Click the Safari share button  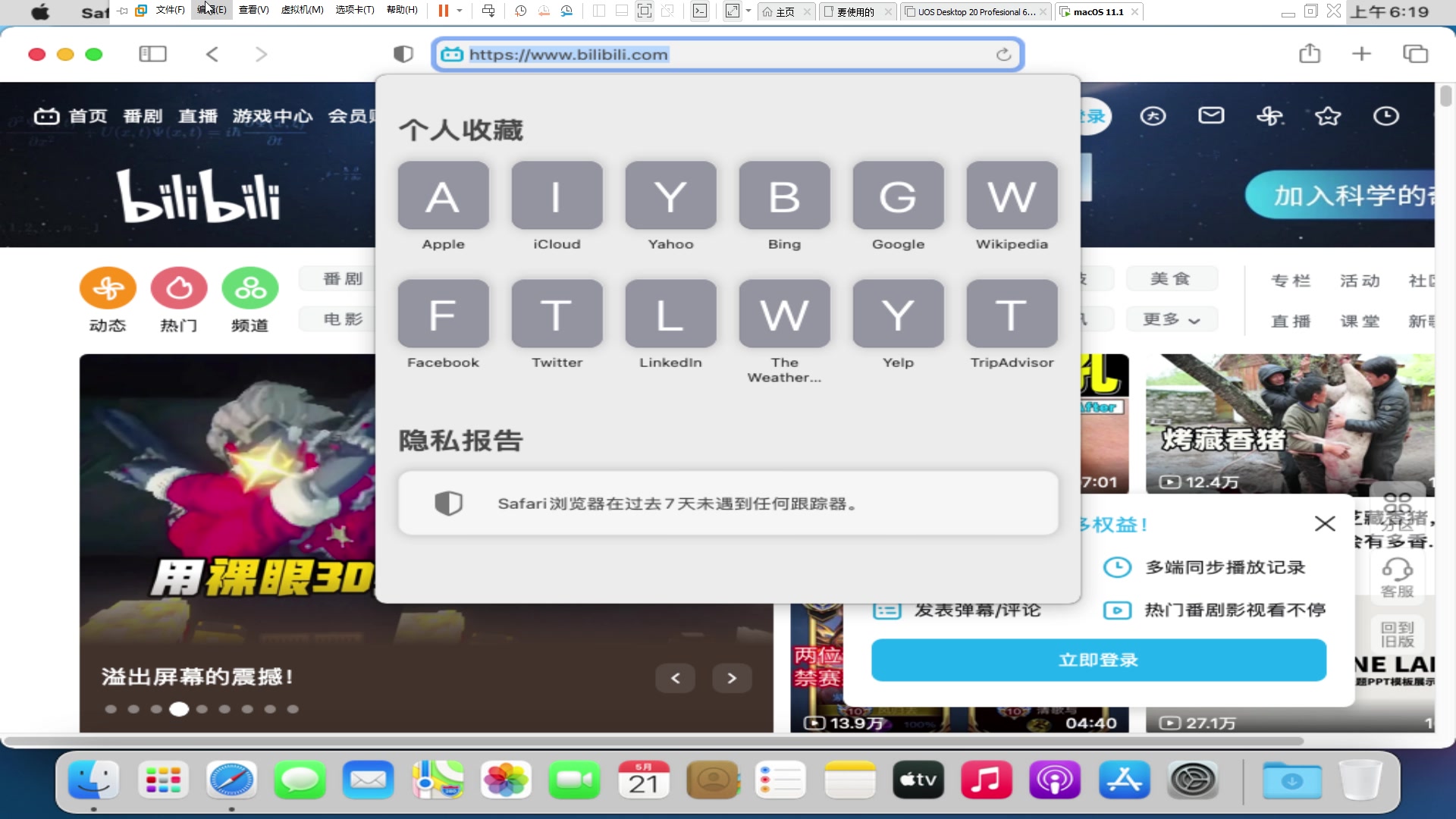pos(1310,53)
